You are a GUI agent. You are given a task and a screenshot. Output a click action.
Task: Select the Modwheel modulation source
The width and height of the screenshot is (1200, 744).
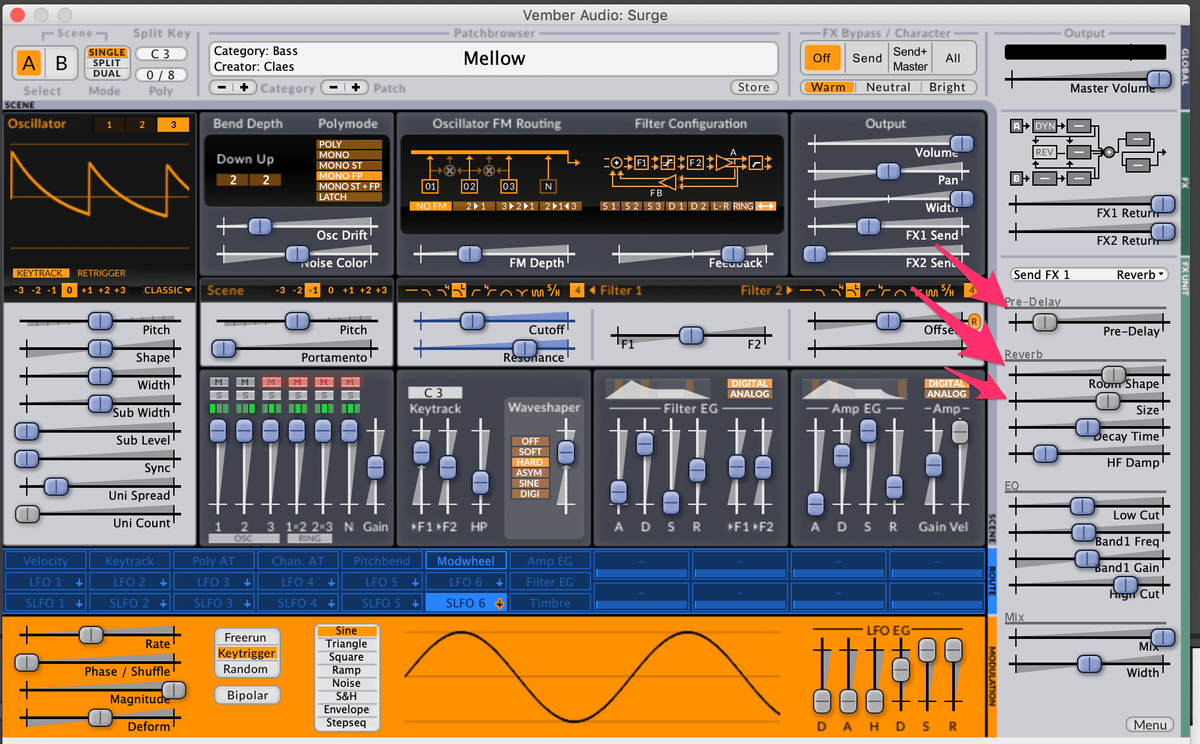(466, 561)
